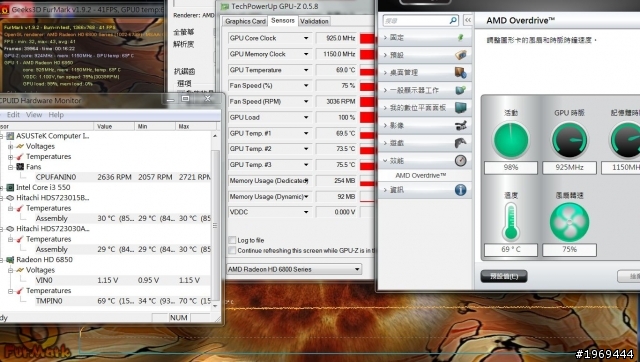The width and height of the screenshot is (640, 362).
Task: Click the green activity gauge dial
Action: pos(511,140)
